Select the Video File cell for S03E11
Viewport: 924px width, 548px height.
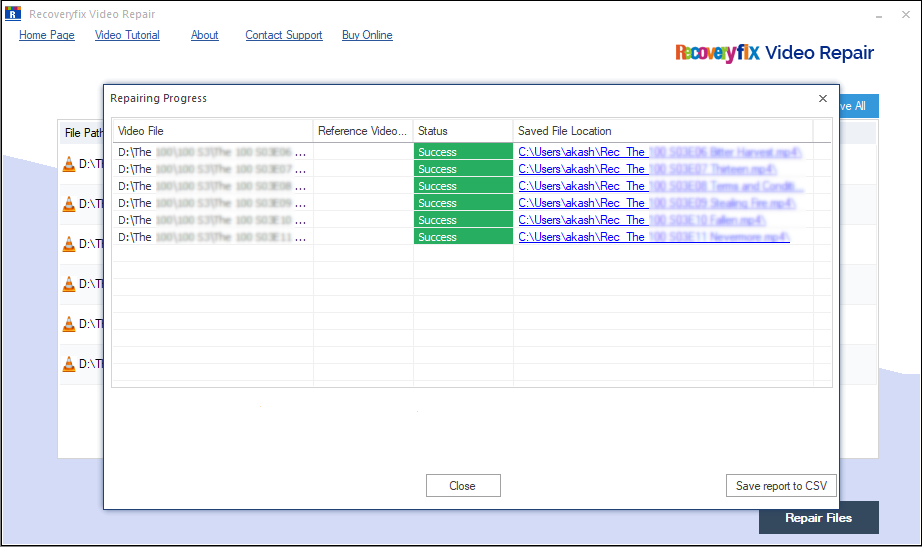pyautogui.click(x=213, y=237)
